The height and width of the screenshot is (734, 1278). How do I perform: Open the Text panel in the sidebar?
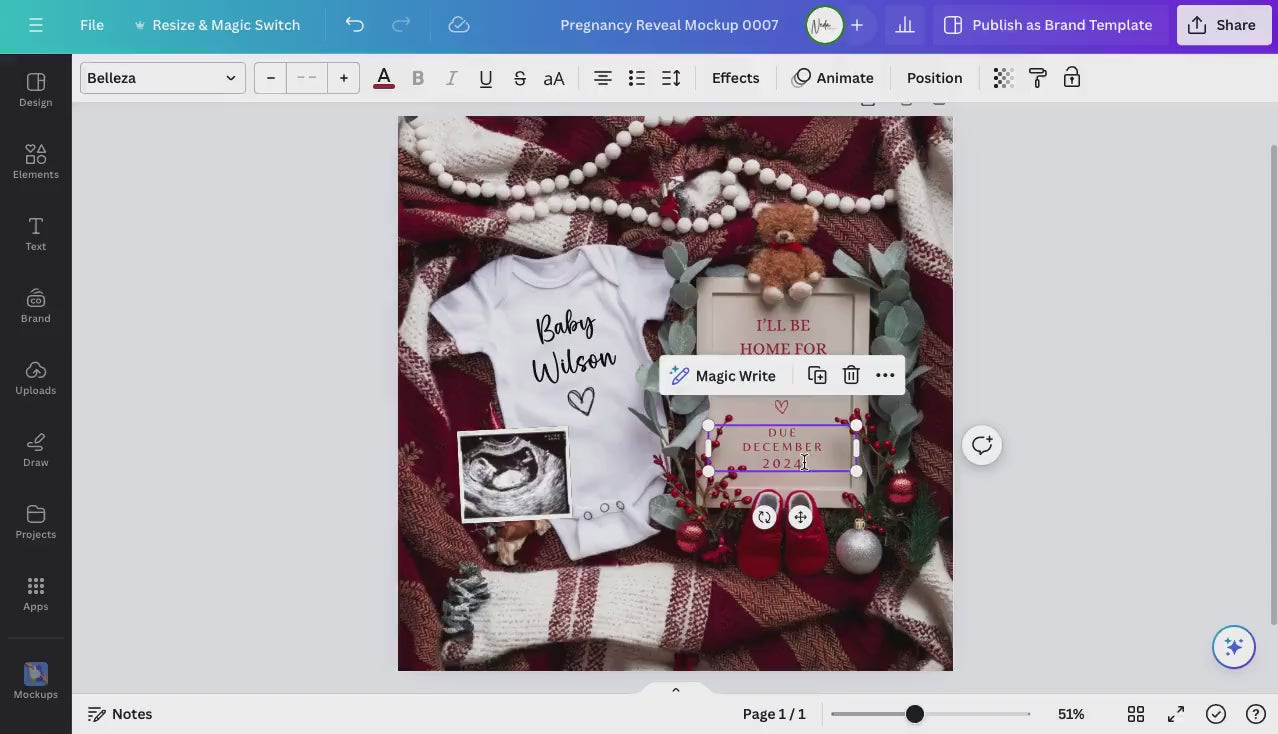click(36, 234)
